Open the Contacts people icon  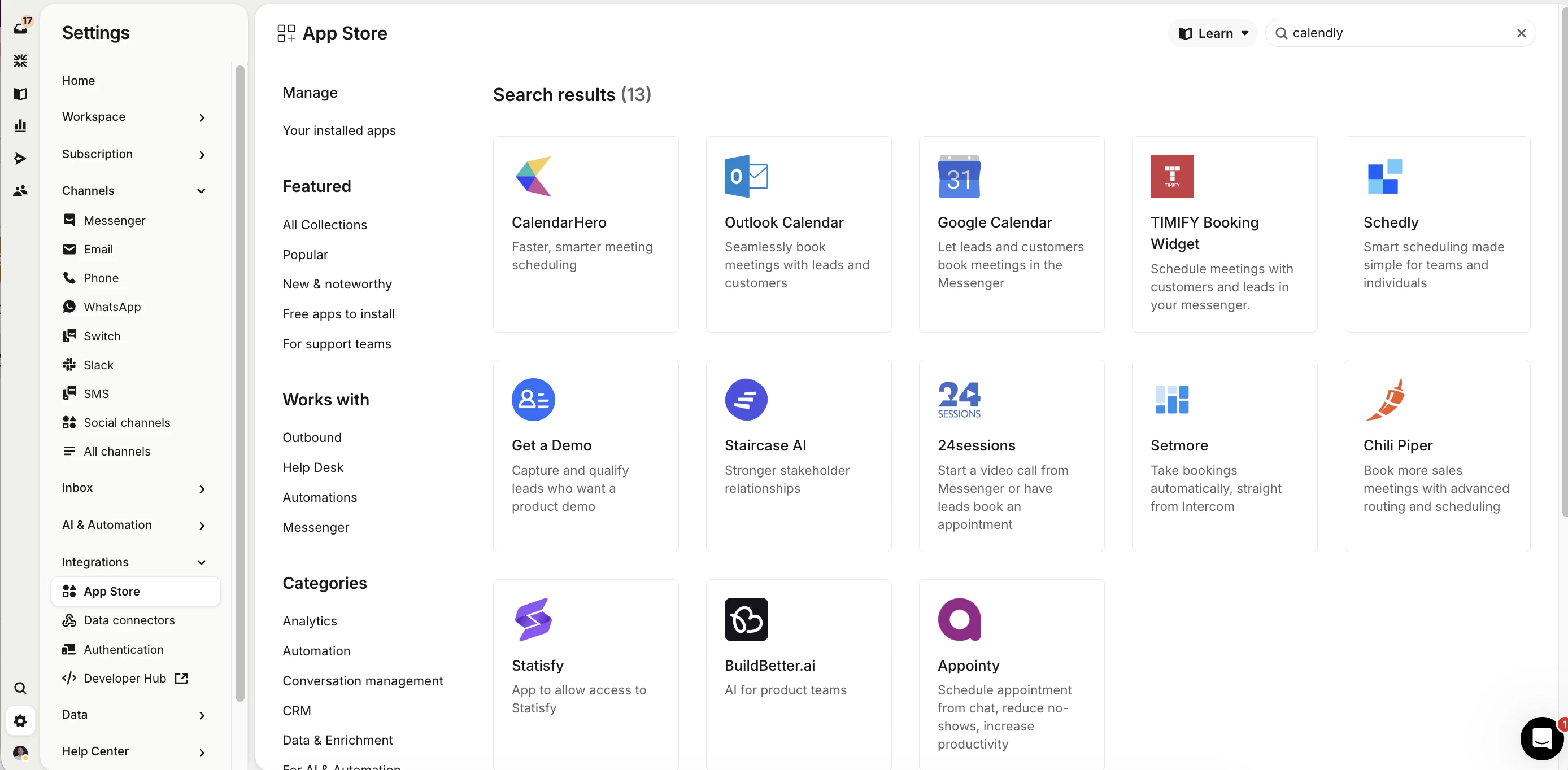pyautogui.click(x=20, y=191)
